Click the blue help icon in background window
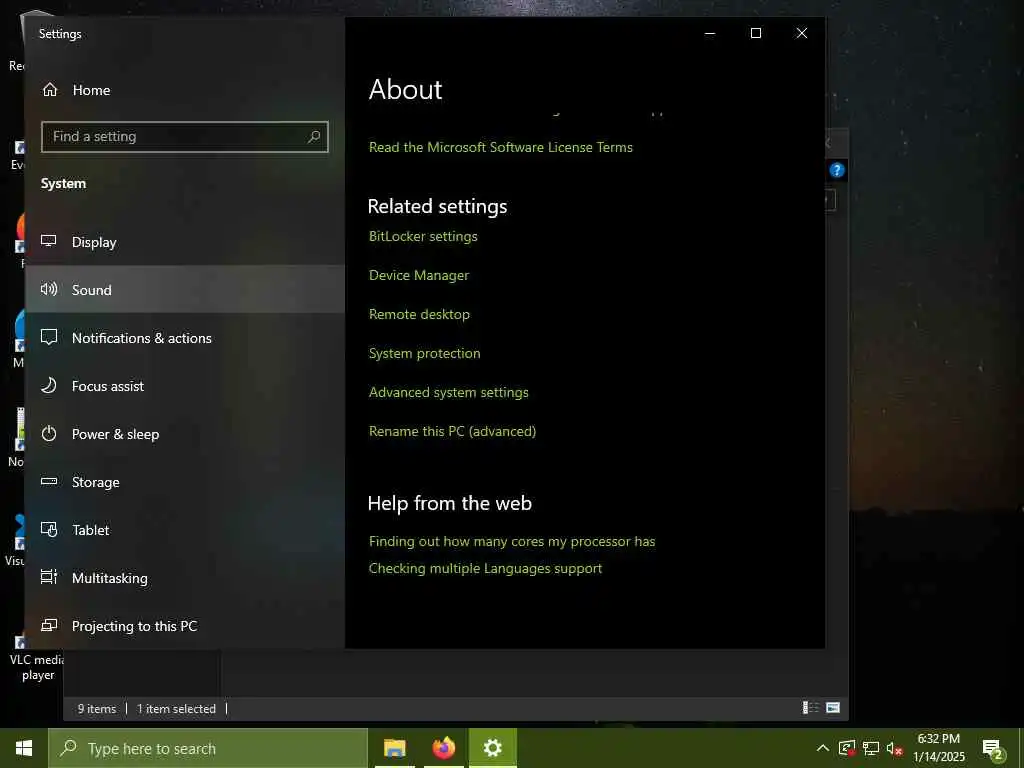The height and width of the screenshot is (768, 1024). (837, 170)
